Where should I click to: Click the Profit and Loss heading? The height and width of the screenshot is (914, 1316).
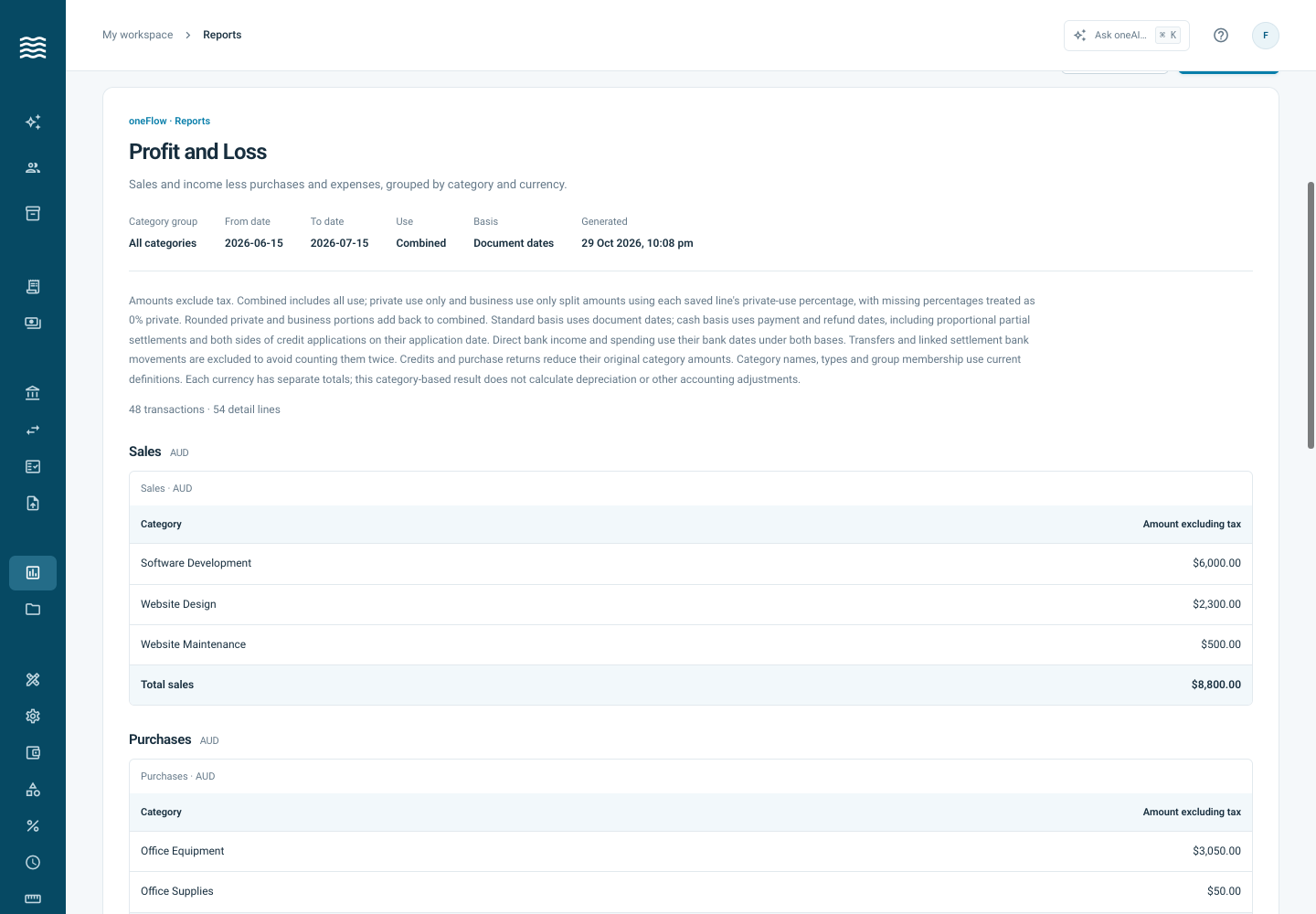(197, 152)
